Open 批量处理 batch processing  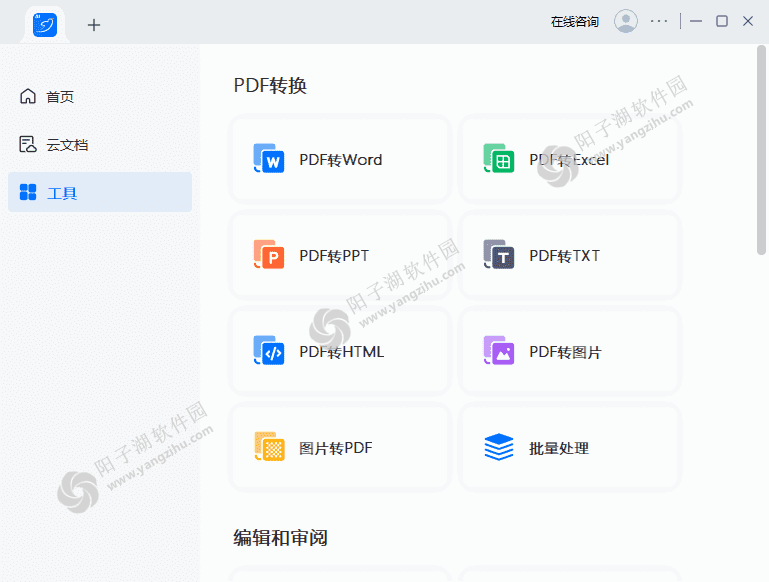pyautogui.click(x=570, y=447)
